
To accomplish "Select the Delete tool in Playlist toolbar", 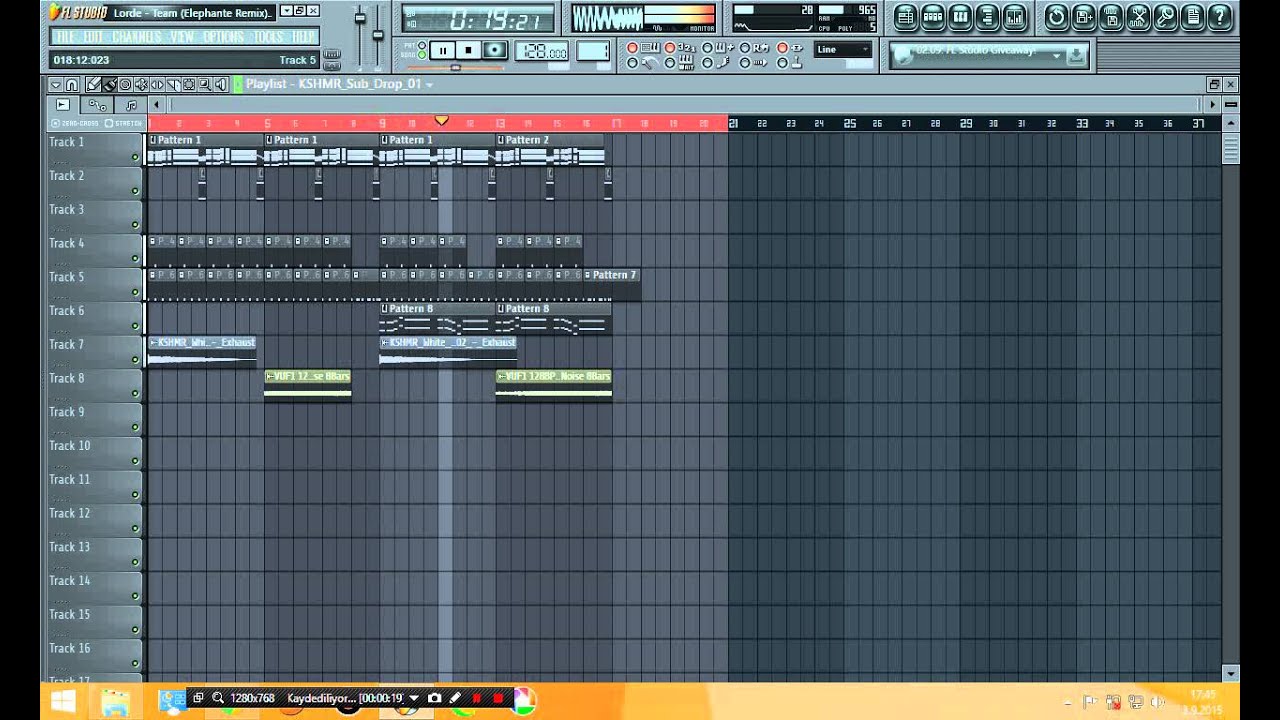I will [x=125, y=85].
